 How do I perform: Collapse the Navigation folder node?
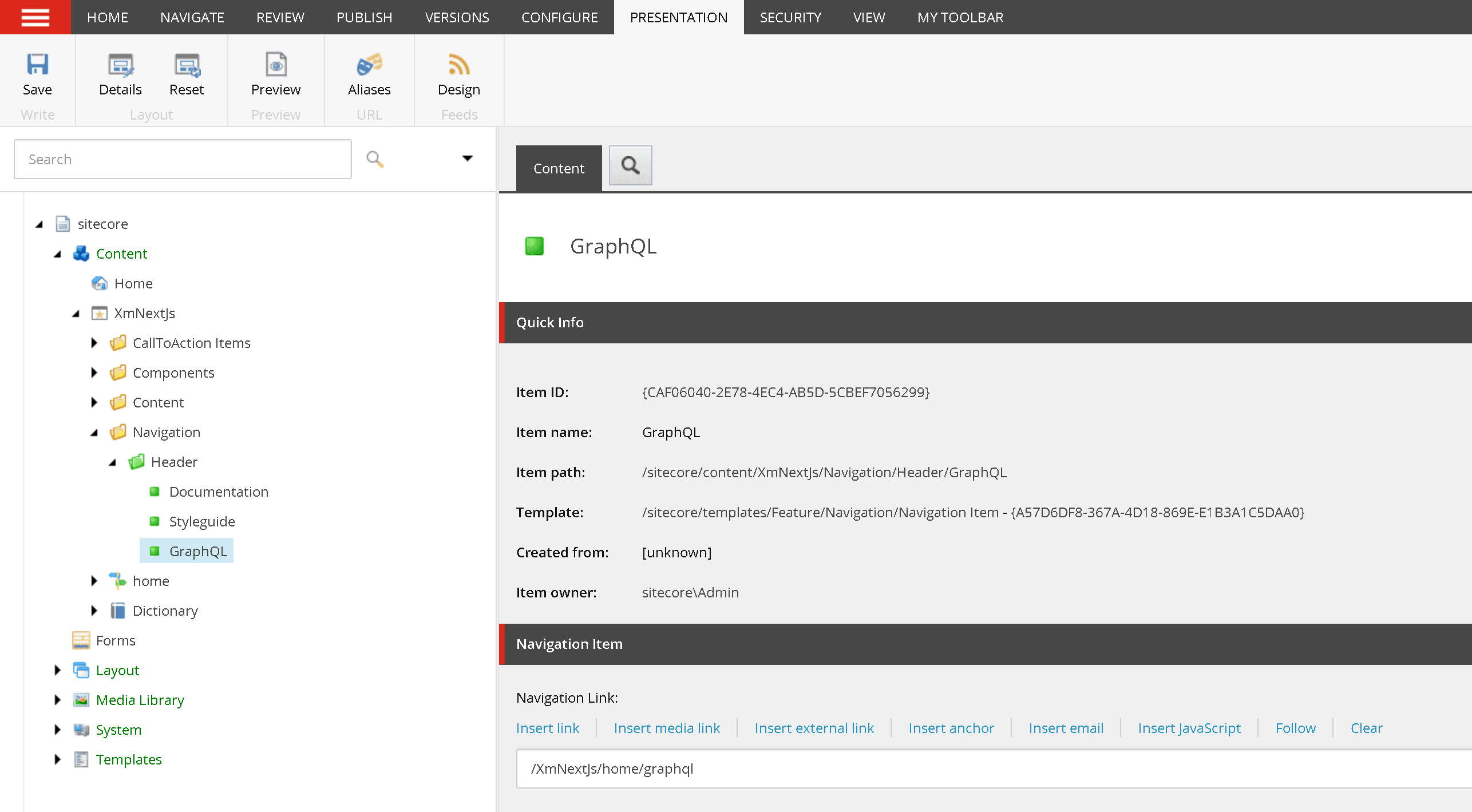click(94, 433)
